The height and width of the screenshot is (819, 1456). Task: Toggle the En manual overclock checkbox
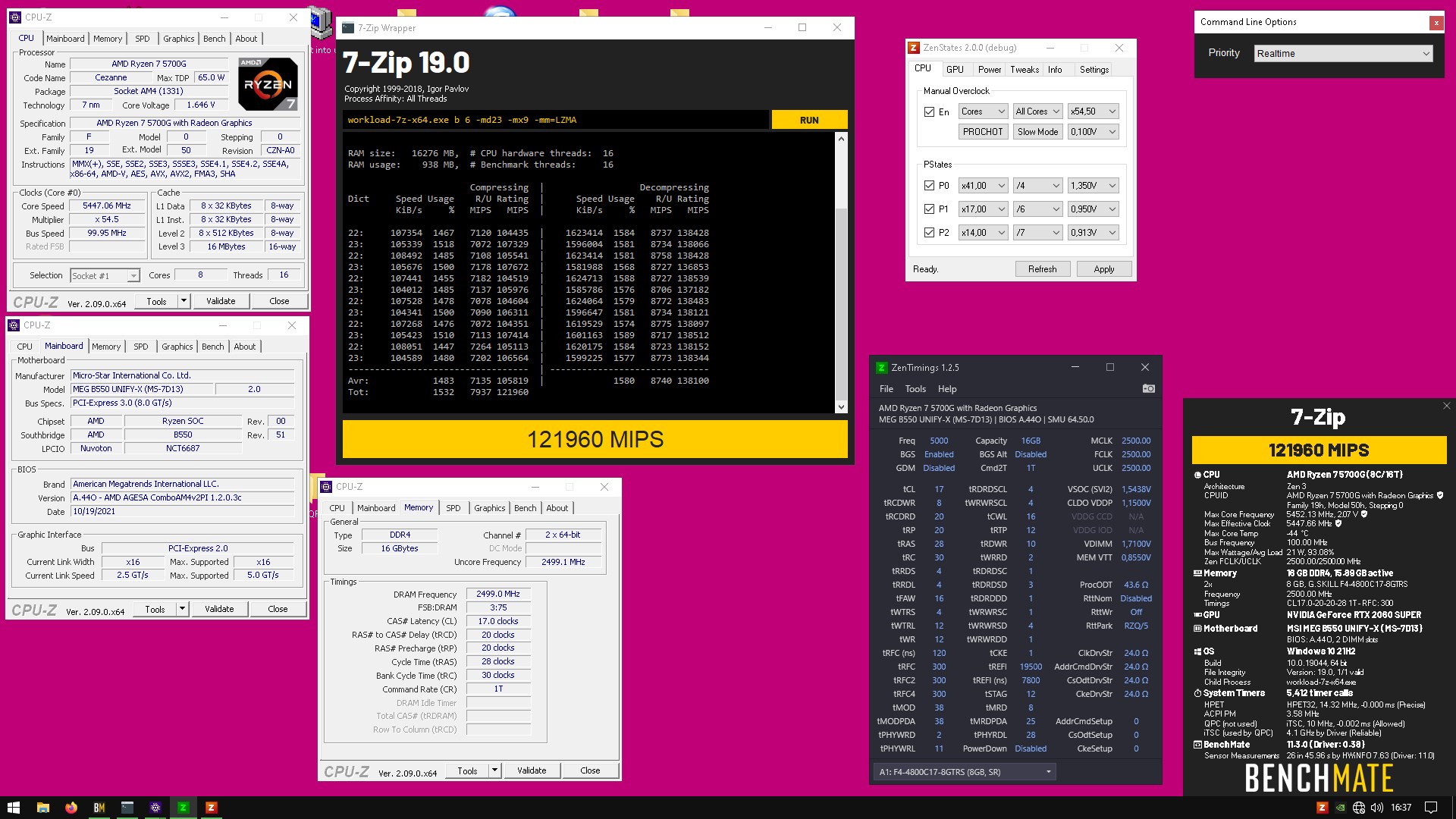coord(929,111)
